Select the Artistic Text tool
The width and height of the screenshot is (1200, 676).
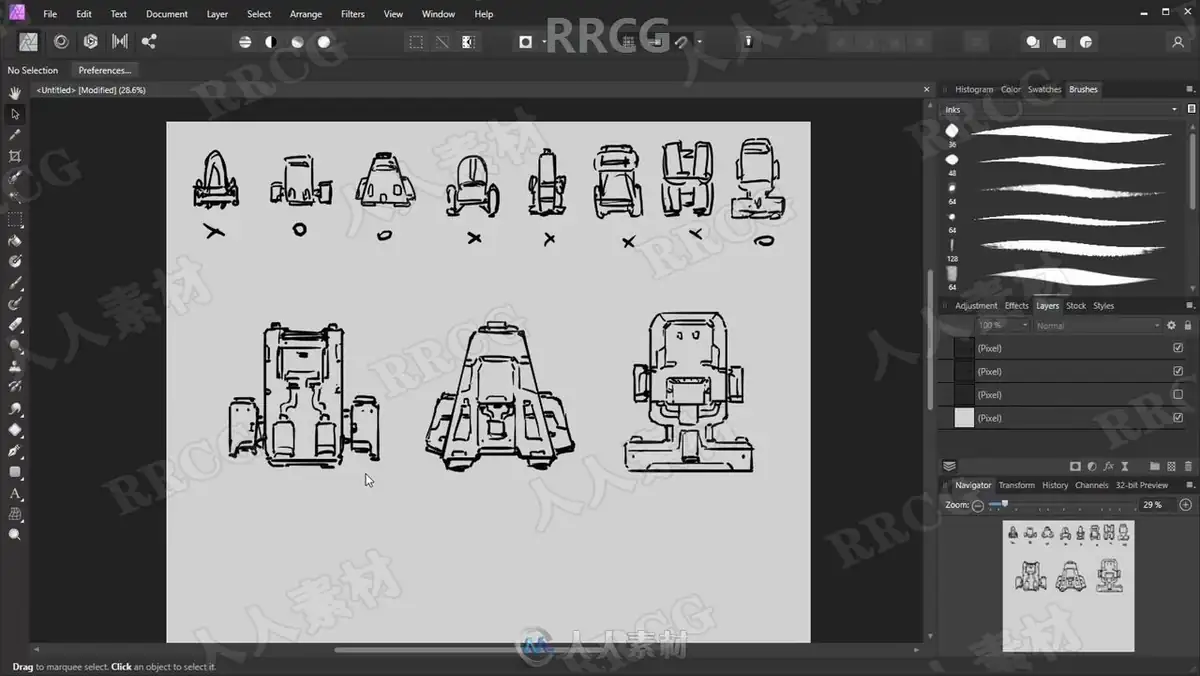tap(15, 493)
